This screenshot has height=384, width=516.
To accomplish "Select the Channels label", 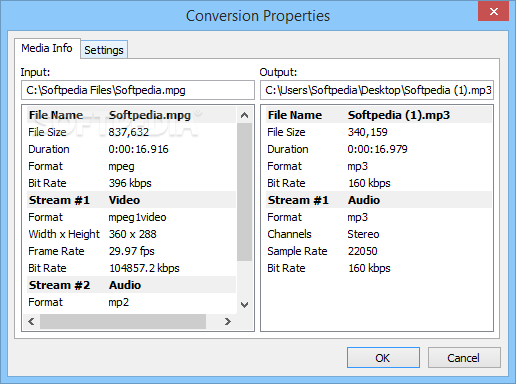I will pyautogui.click(x=289, y=234).
